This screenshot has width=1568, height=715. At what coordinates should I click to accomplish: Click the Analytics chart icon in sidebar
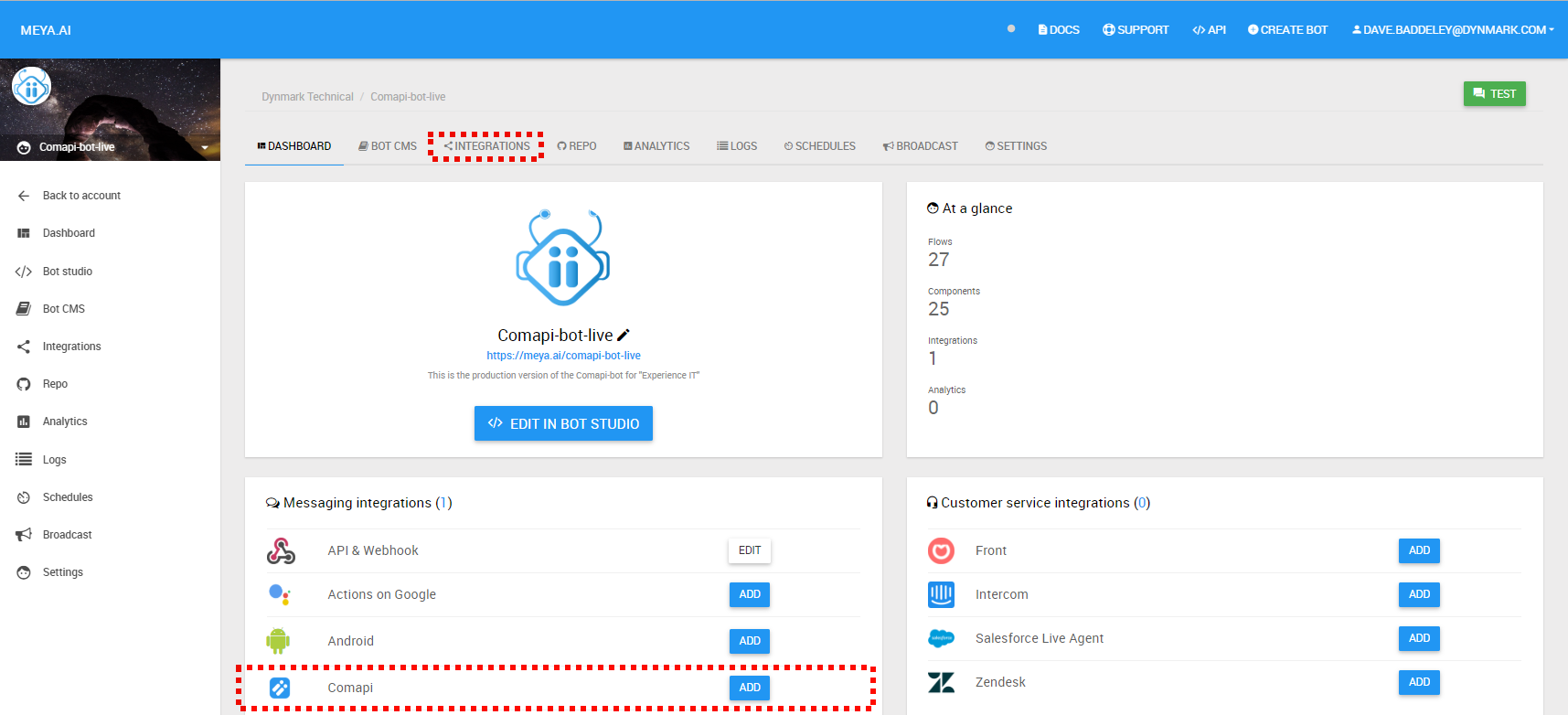24,422
